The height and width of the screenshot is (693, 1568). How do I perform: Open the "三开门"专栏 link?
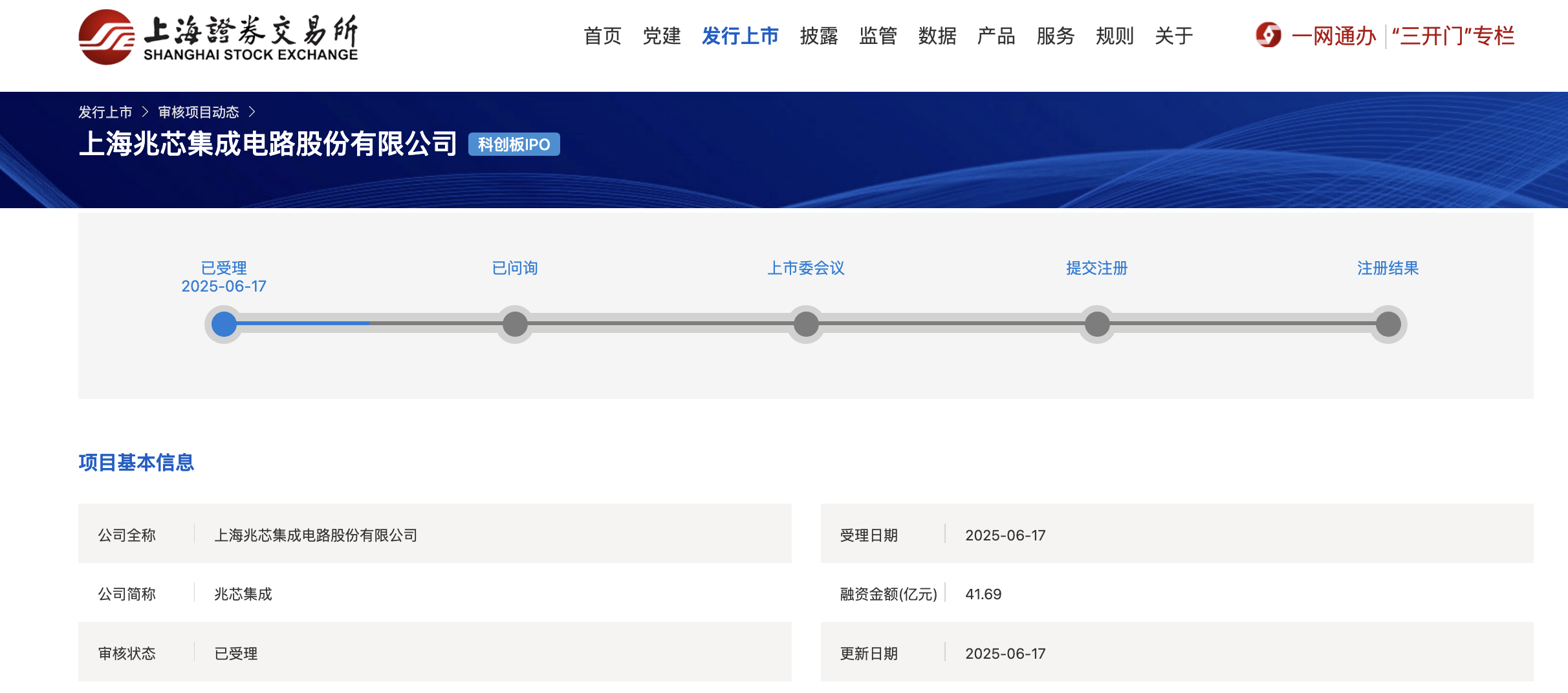(1453, 36)
